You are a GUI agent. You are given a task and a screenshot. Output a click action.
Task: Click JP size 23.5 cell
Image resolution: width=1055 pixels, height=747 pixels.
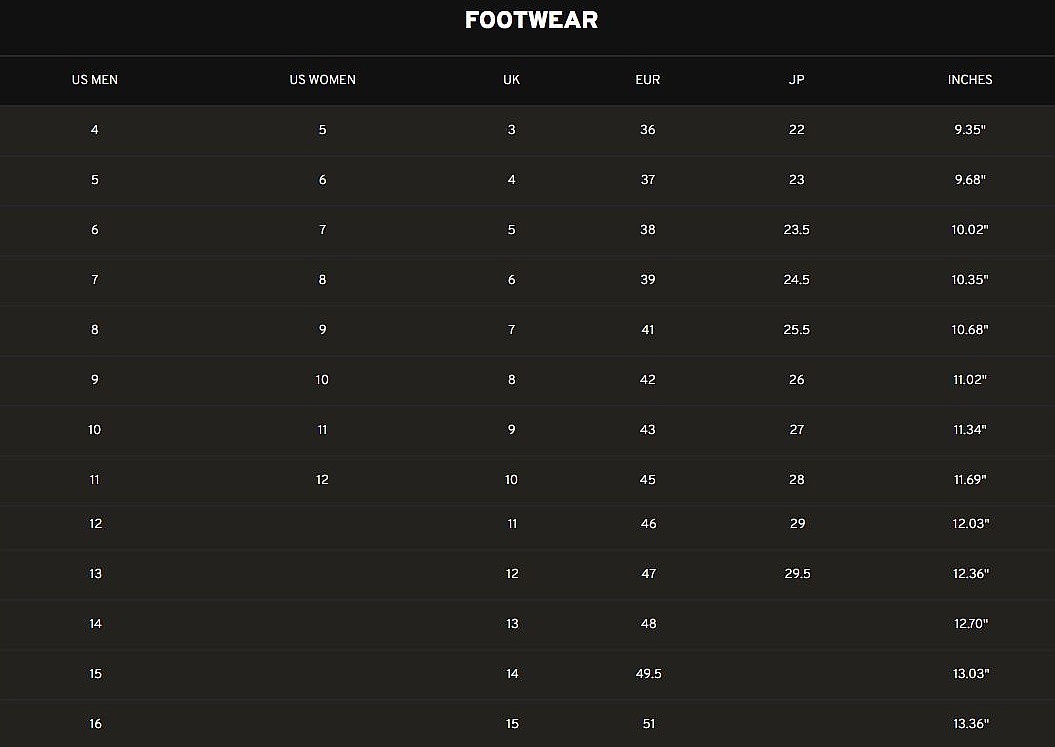(x=796, y=230)
